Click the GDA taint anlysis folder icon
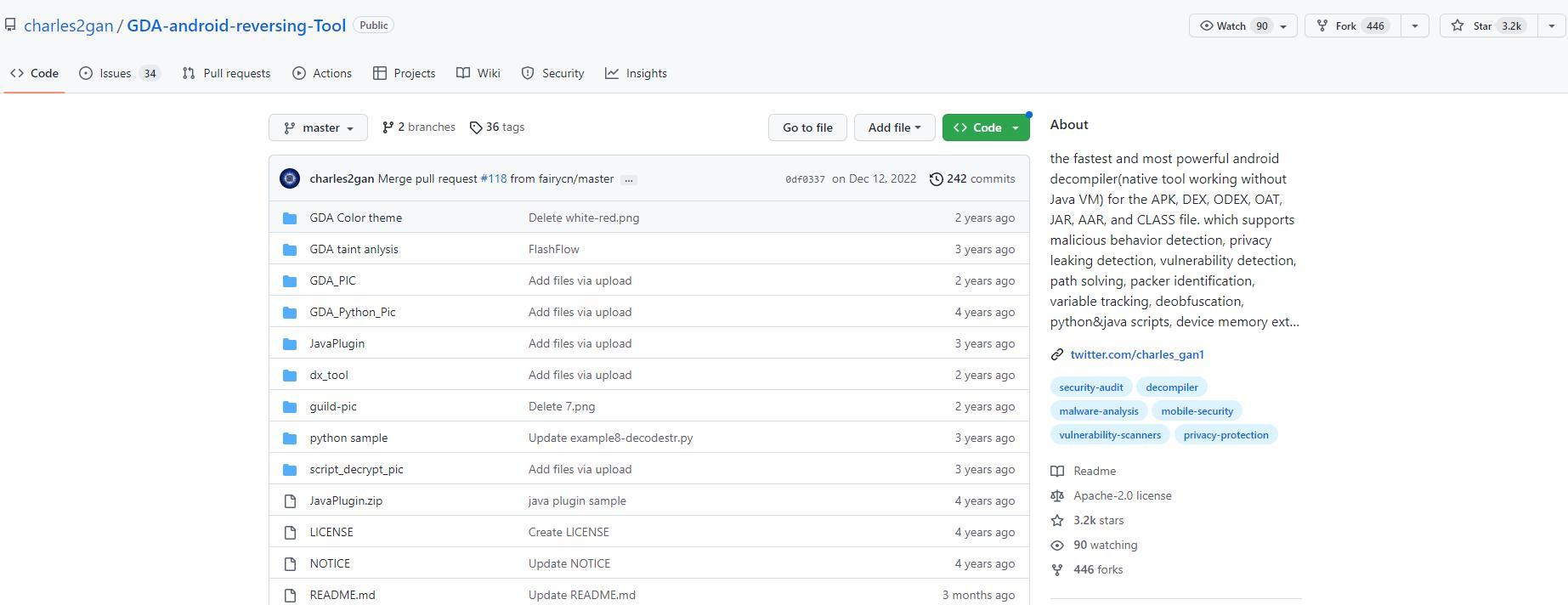The width and height of the screenshot is (1568, 605). pos(290,250)
